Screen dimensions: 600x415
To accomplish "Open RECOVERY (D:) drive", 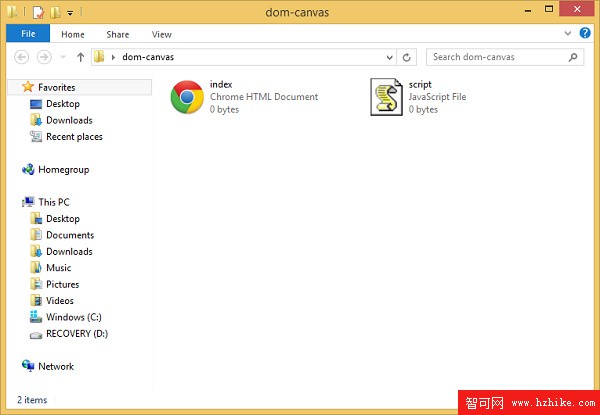I will [x=76, y=333].
